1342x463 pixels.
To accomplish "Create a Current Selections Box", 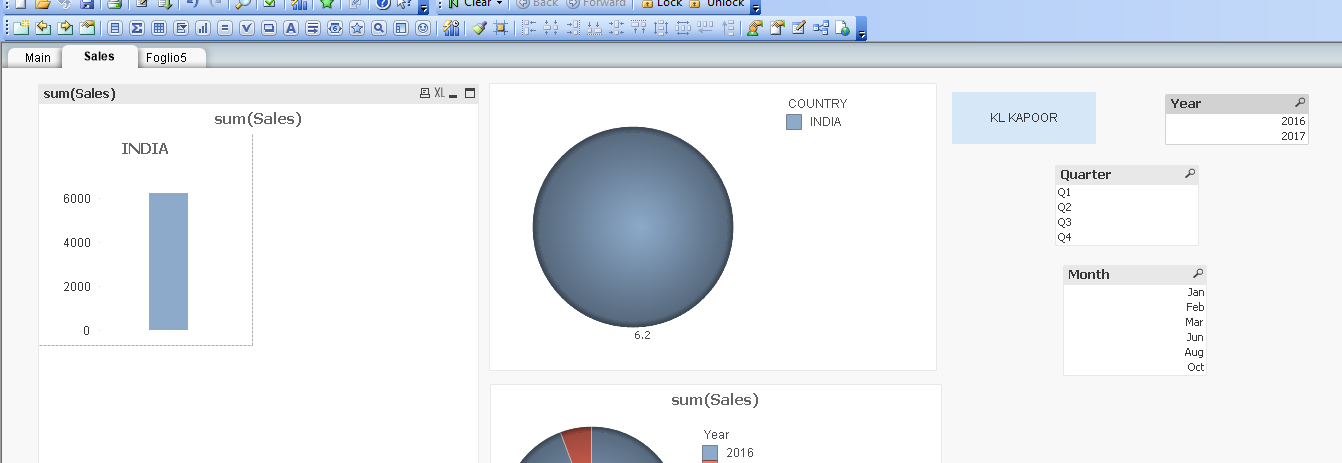I will (247, 28).
